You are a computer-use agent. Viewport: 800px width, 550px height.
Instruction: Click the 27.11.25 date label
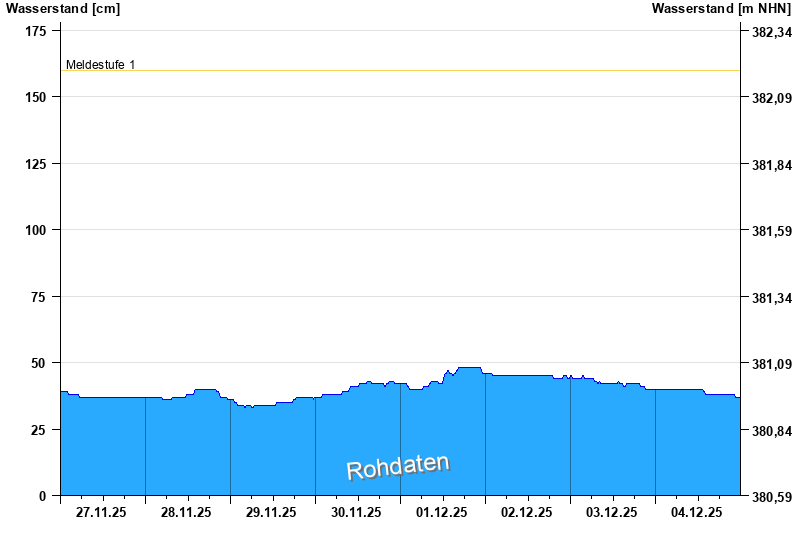pyautogui.click(x=102, y=512)
